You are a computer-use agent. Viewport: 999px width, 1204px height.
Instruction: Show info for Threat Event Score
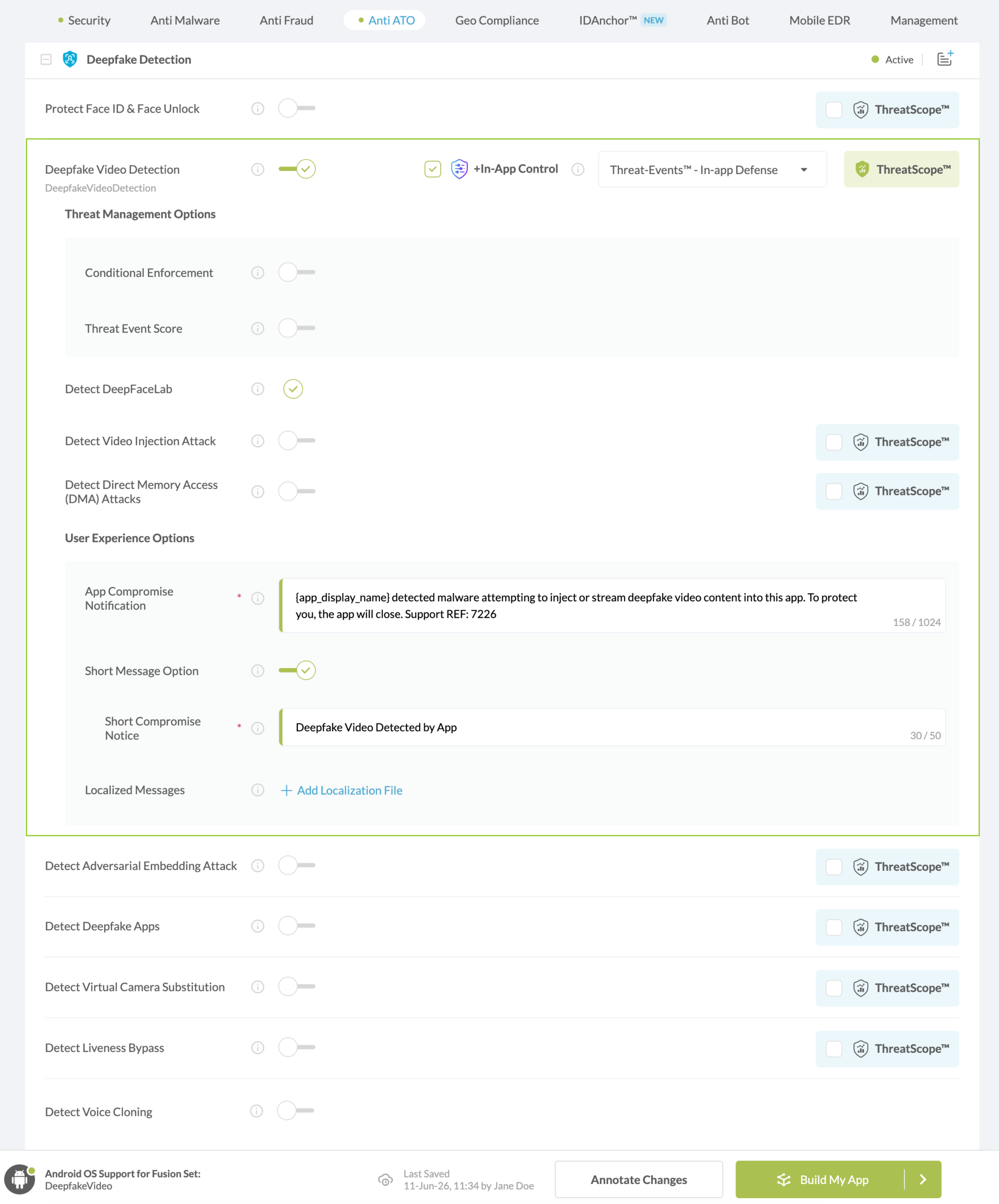(x=258, y=329)
